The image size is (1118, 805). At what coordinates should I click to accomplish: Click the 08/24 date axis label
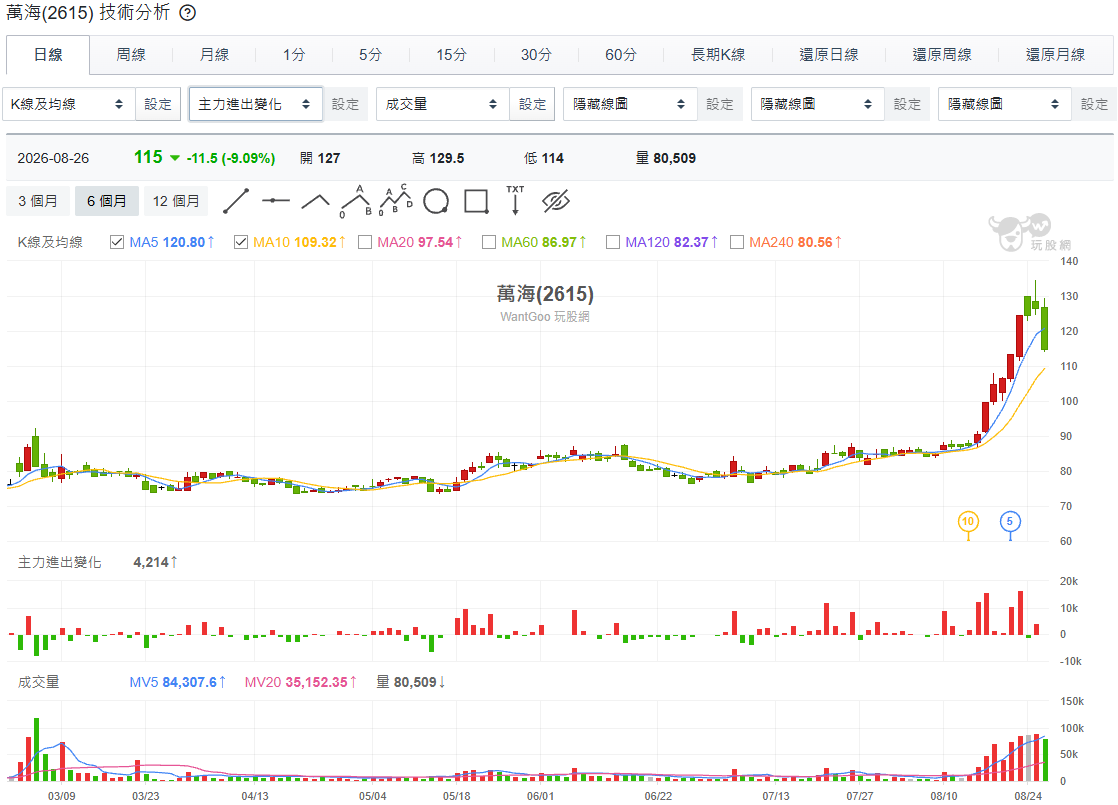pyautogui.click(x=1028, y=796)
